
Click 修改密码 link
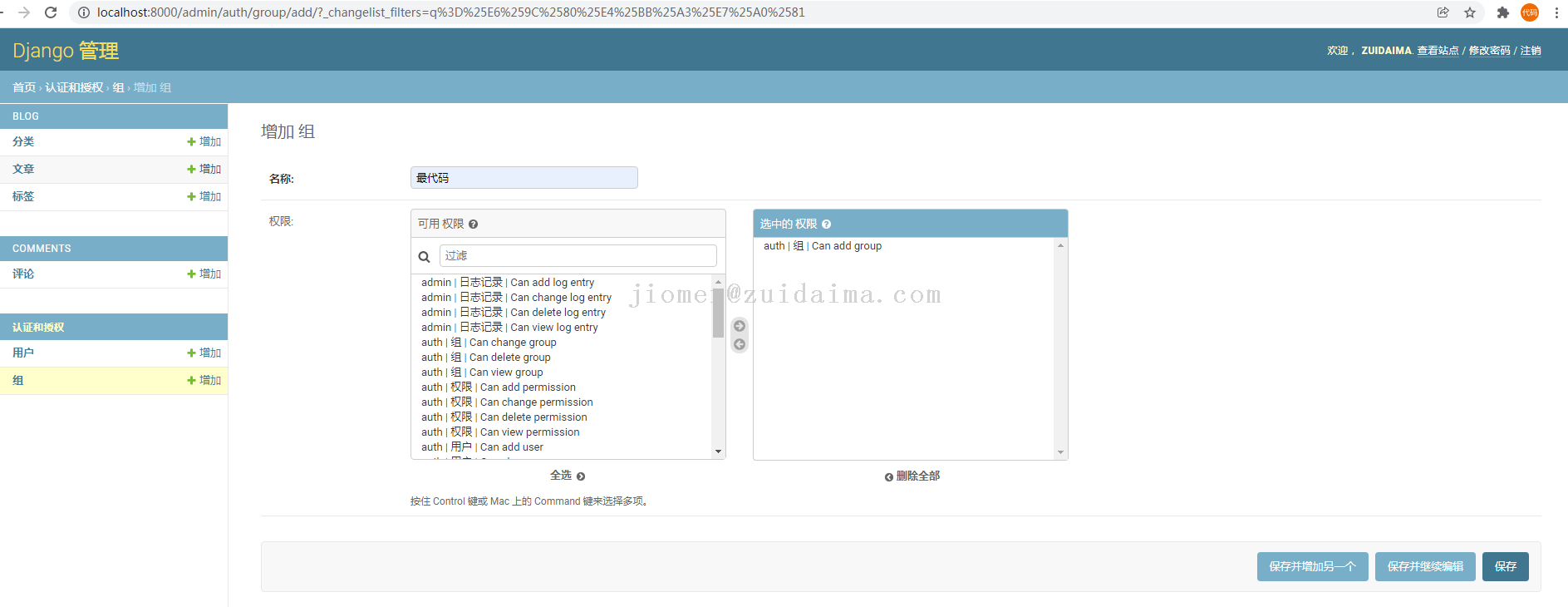1489,51
